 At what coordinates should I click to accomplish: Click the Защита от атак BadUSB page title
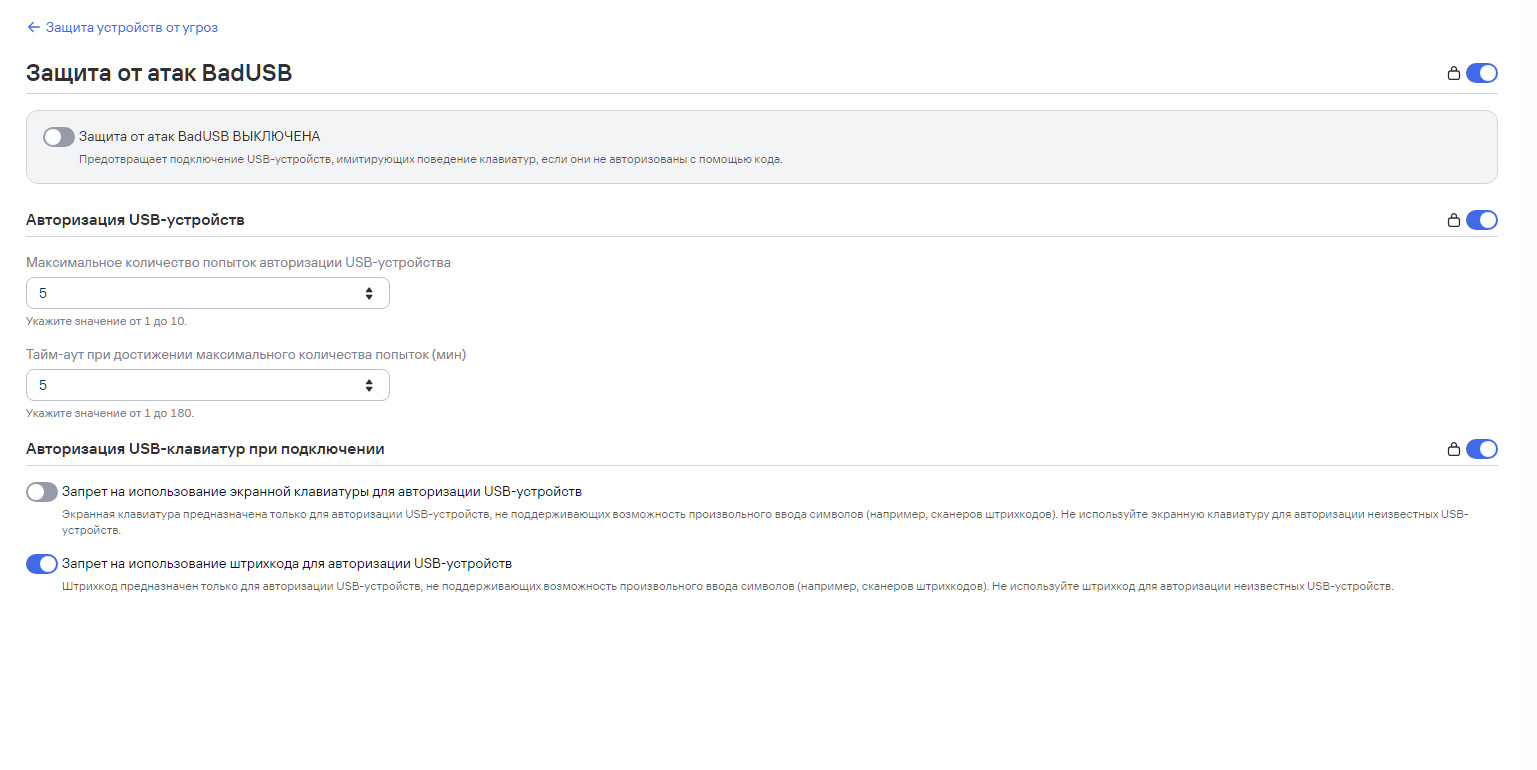pos(159,73)
